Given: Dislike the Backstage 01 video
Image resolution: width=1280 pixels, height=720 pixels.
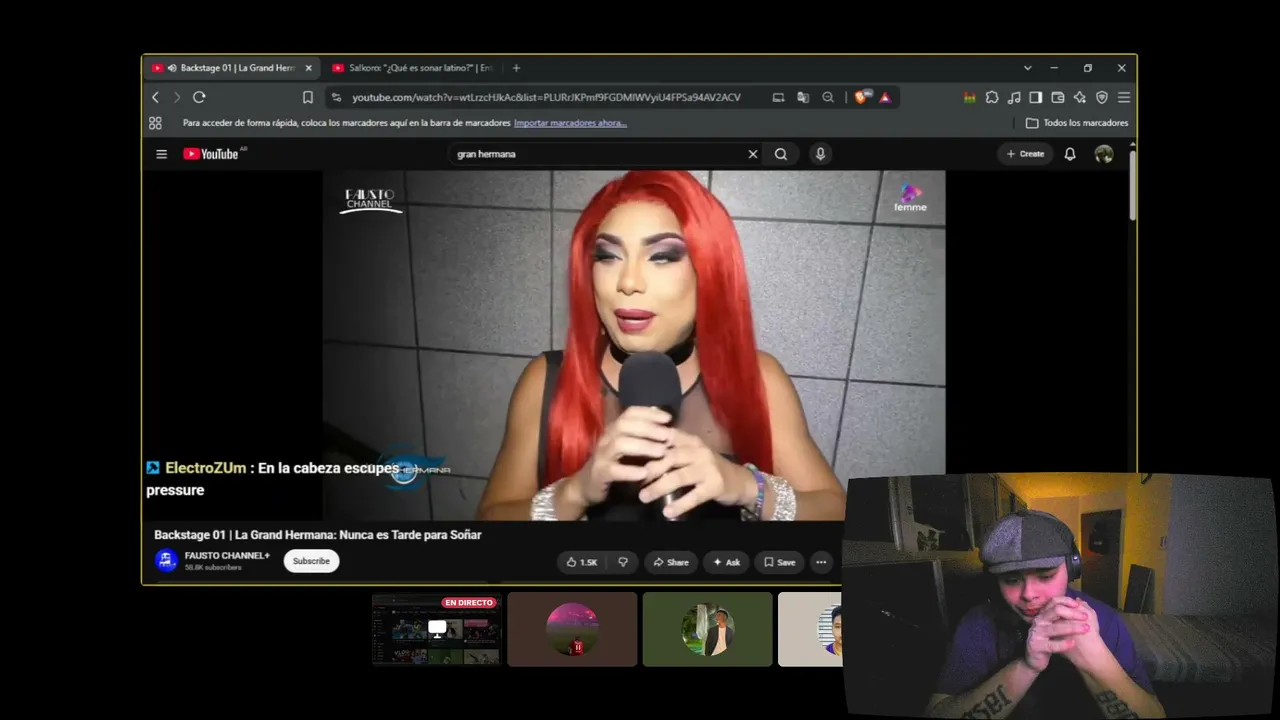Looking at the screenshot, I should 622,562.
